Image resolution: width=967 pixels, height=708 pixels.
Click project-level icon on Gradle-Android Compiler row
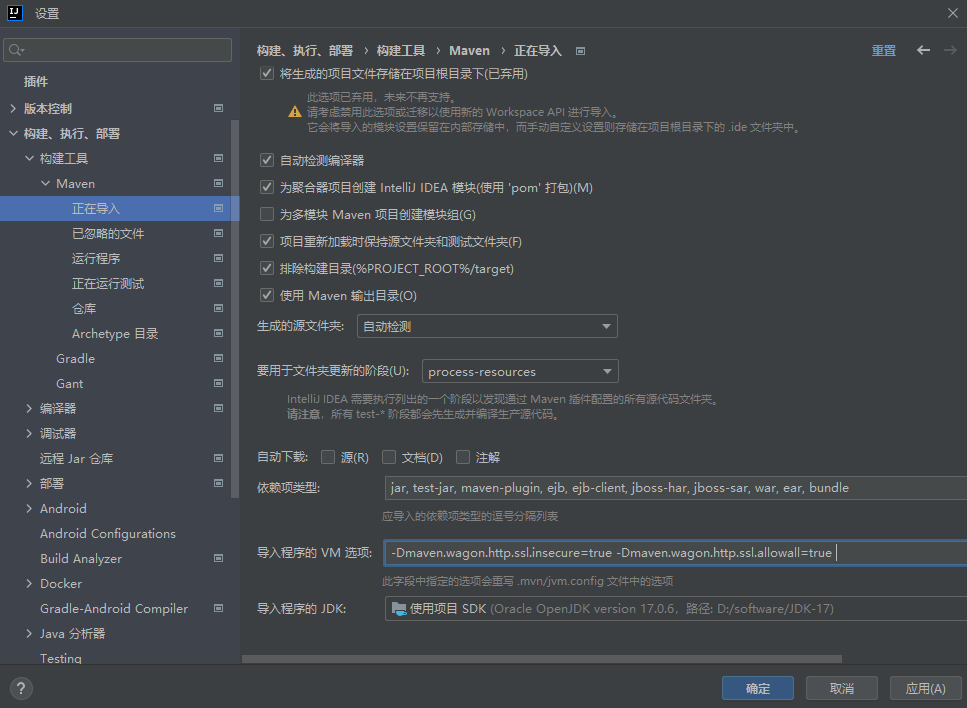[218, 608]
